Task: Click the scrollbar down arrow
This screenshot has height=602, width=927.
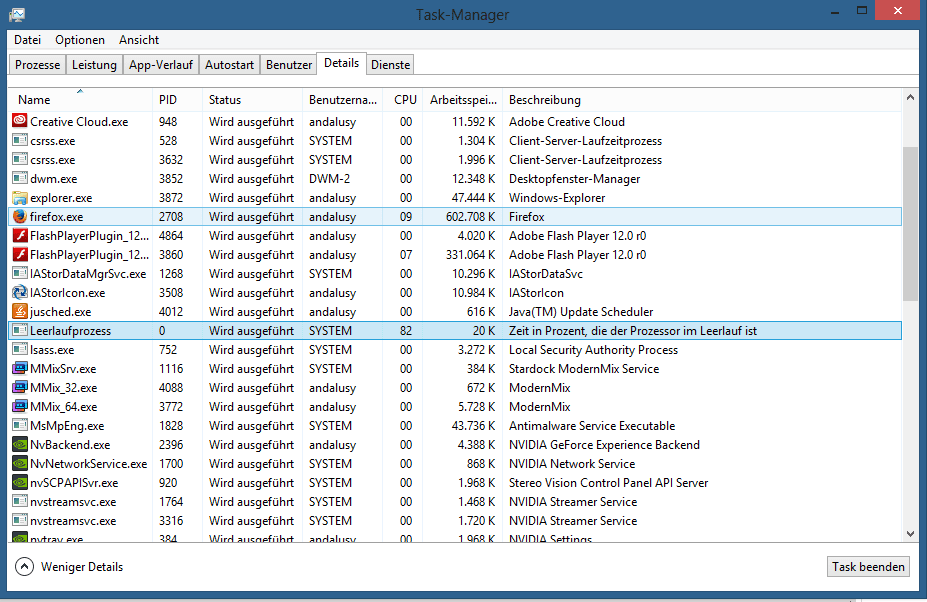Action: 910,534
